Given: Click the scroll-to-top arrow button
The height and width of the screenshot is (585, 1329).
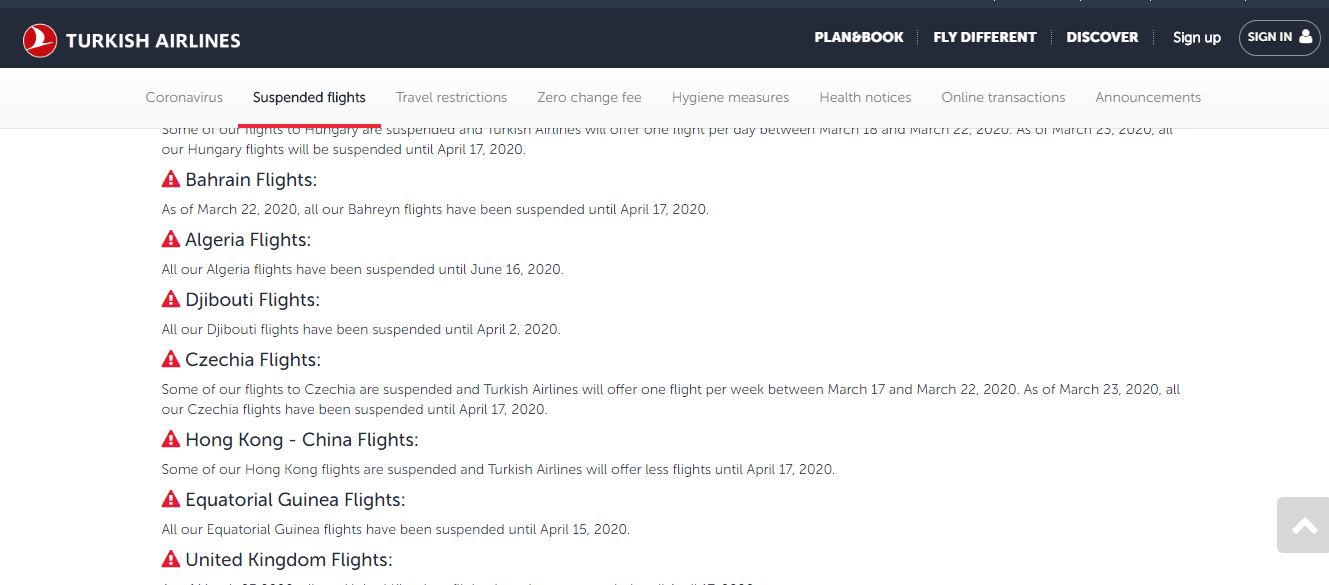Looking at the screenshot, I should pos(1303,526).
